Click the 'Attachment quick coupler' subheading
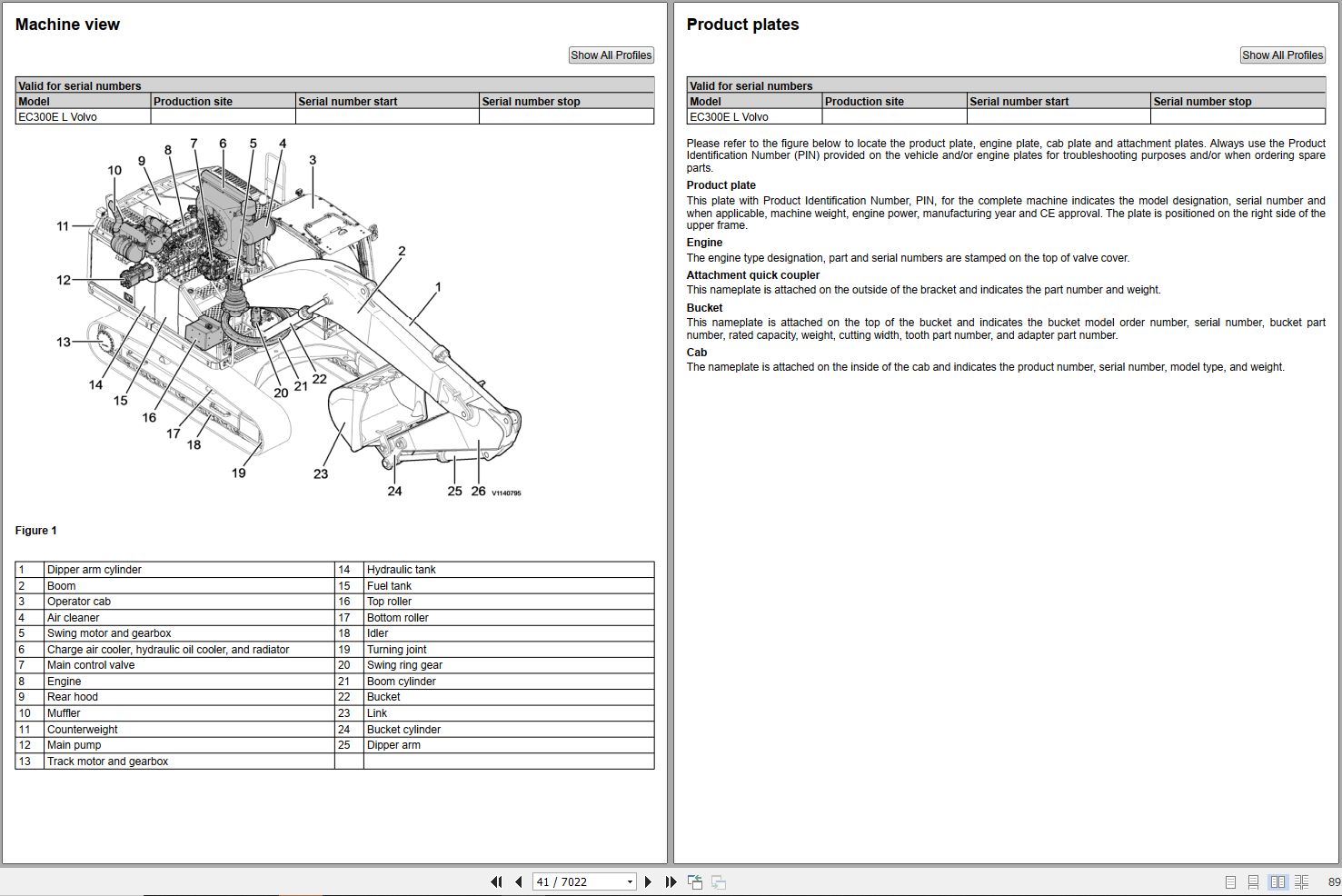 (x=753, y=275)
